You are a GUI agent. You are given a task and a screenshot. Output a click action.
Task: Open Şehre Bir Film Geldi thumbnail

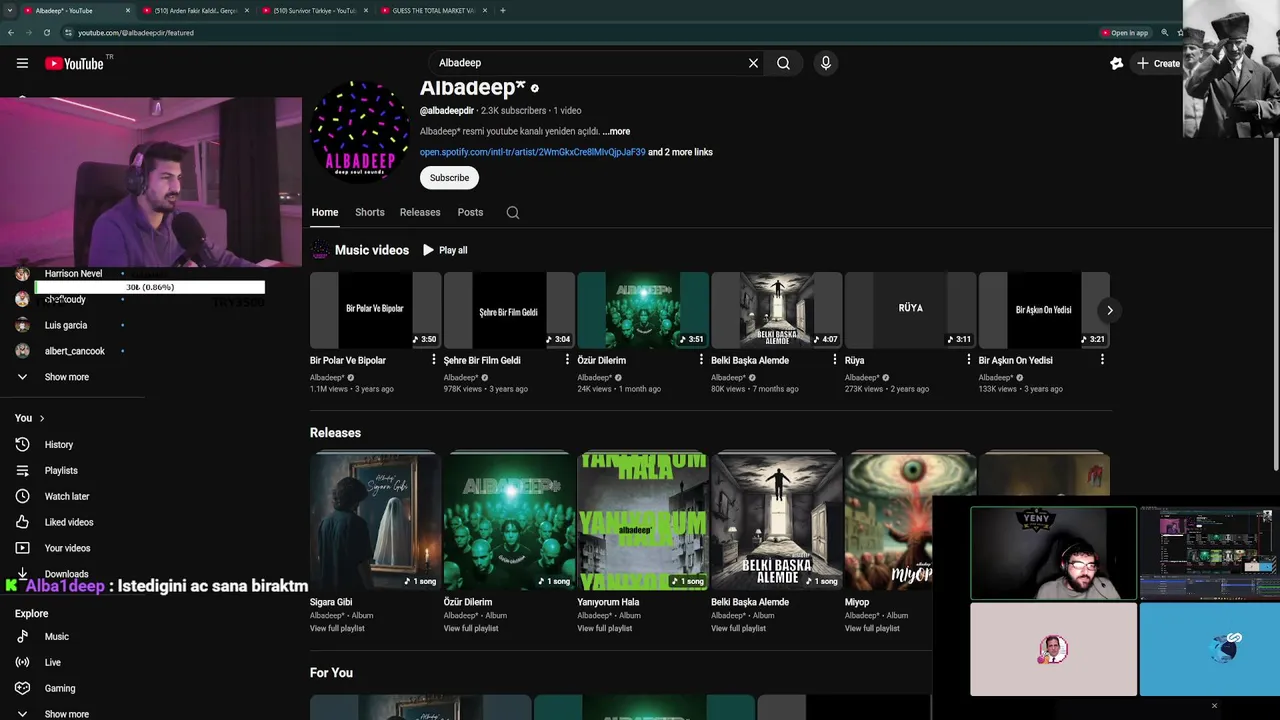click(509, 310)
